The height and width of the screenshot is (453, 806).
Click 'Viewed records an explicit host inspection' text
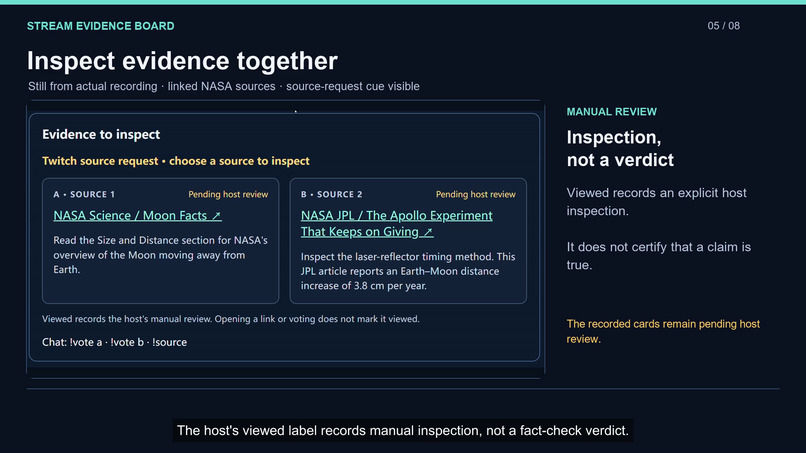[x=656, y=202]
